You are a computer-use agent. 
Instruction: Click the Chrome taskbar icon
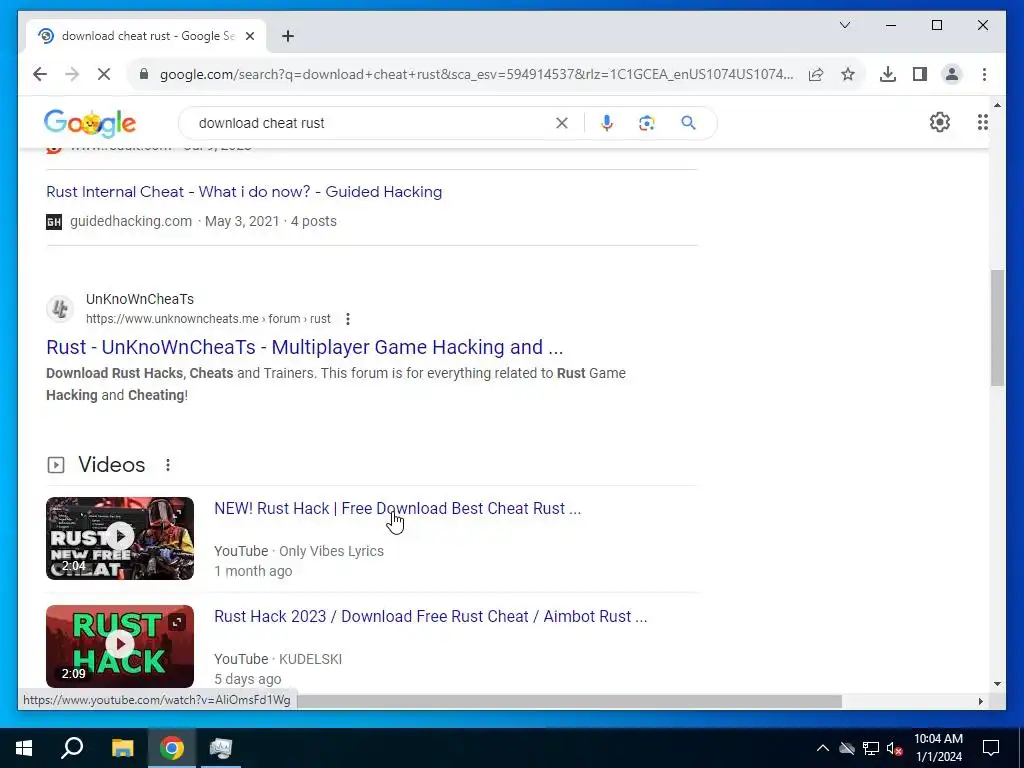click(172, 748)
